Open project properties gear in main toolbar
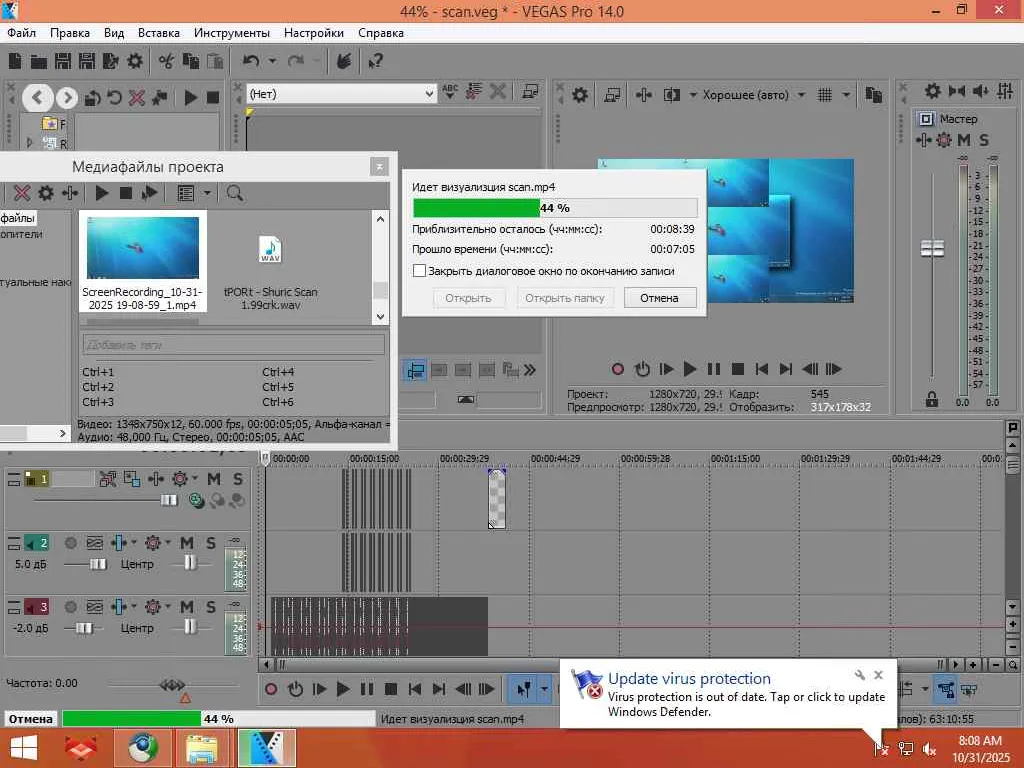 [x=135, y=61]
